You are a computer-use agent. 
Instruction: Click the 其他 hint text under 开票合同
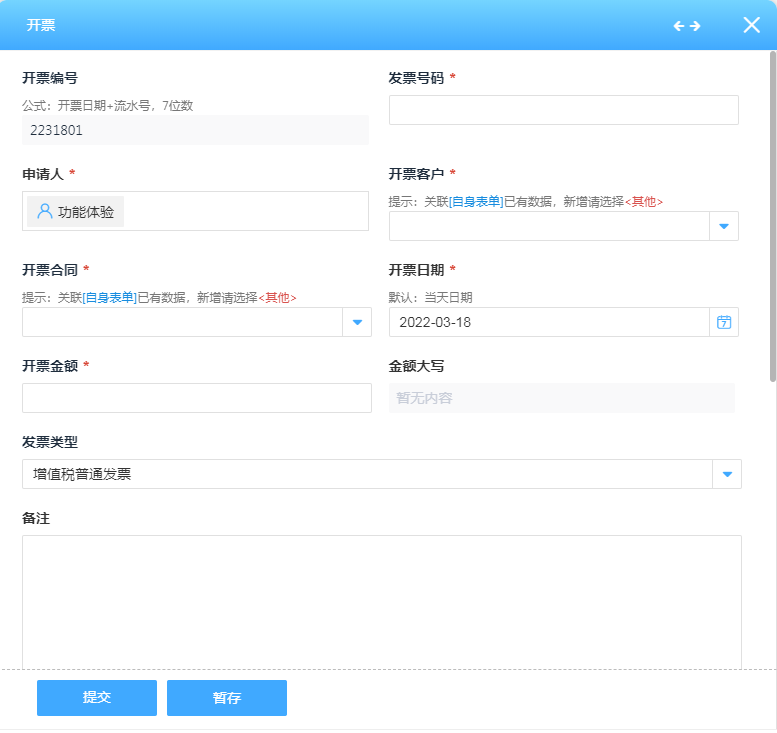coord(277,298)
